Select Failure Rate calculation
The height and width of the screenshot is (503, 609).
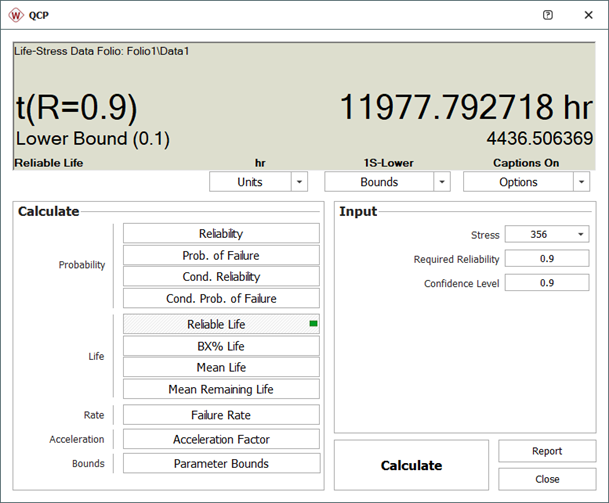coord(221,415)
